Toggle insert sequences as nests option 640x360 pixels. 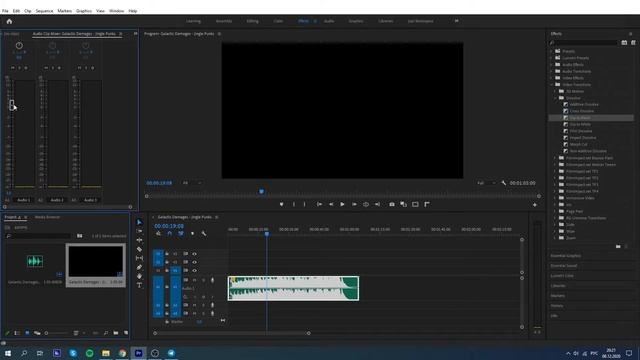(158, 233)
